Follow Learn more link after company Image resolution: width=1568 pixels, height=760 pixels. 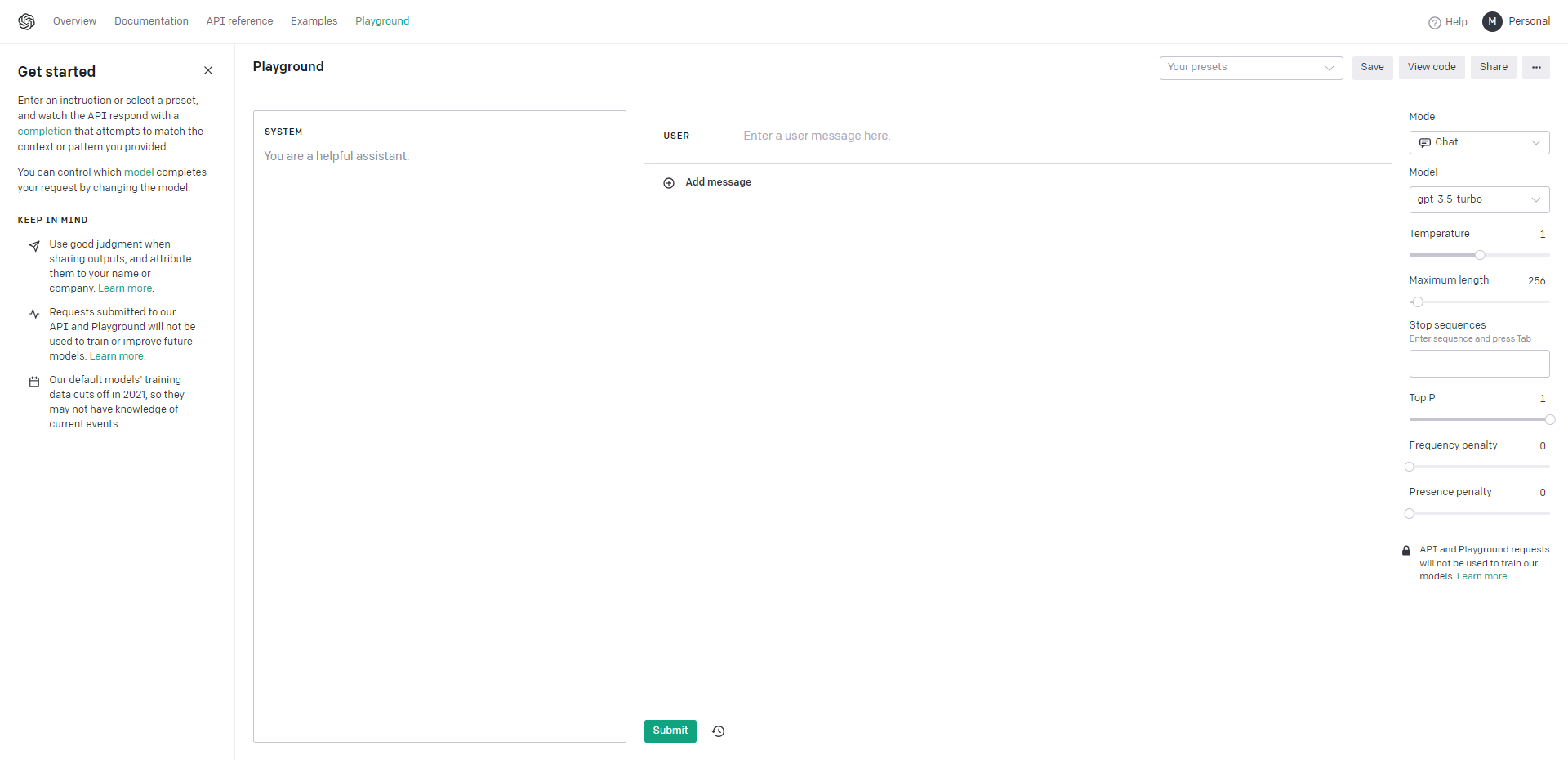(126, 288)
